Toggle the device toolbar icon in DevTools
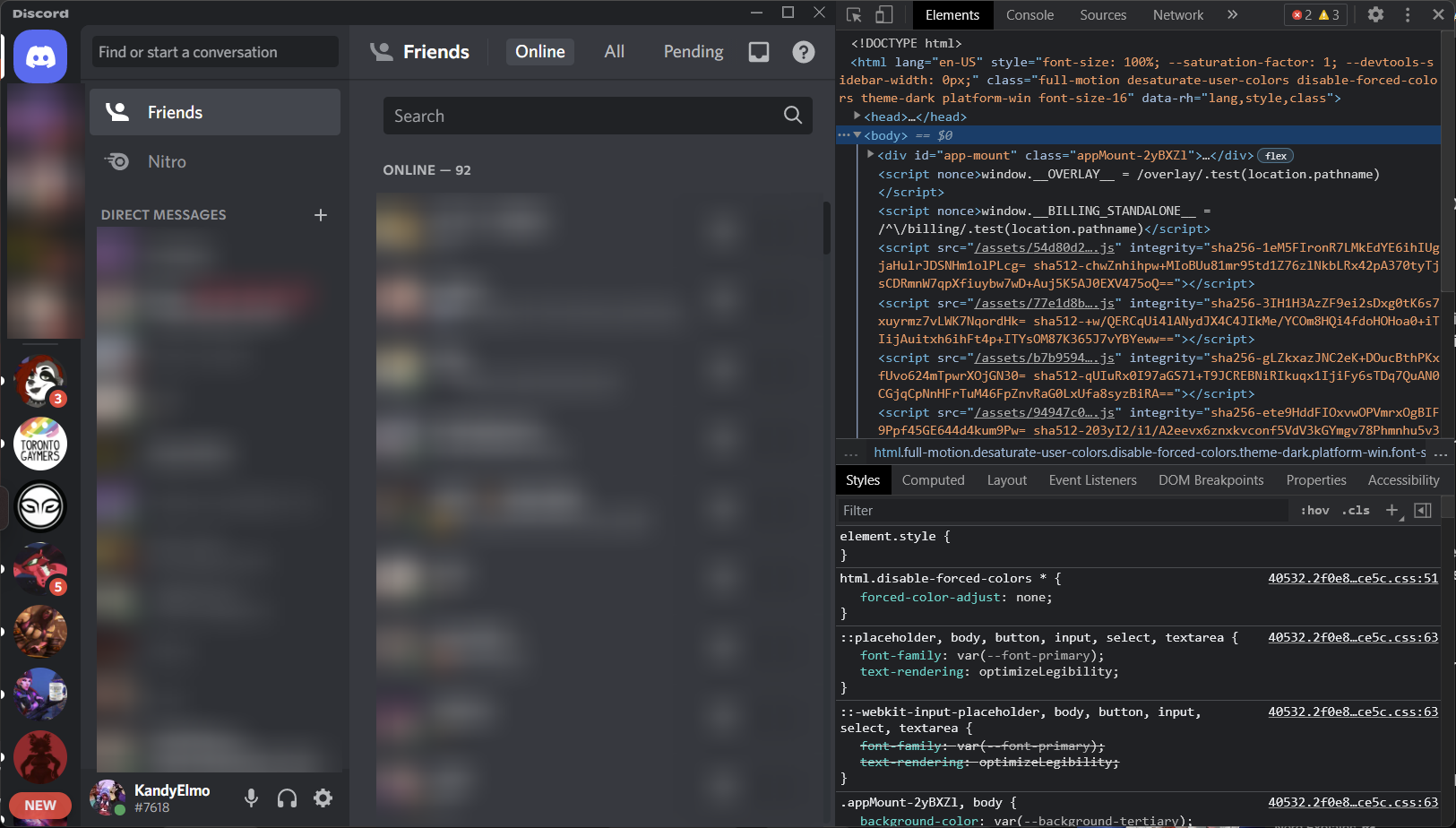Screen dimensions: 1456x828 coord(883,14)
